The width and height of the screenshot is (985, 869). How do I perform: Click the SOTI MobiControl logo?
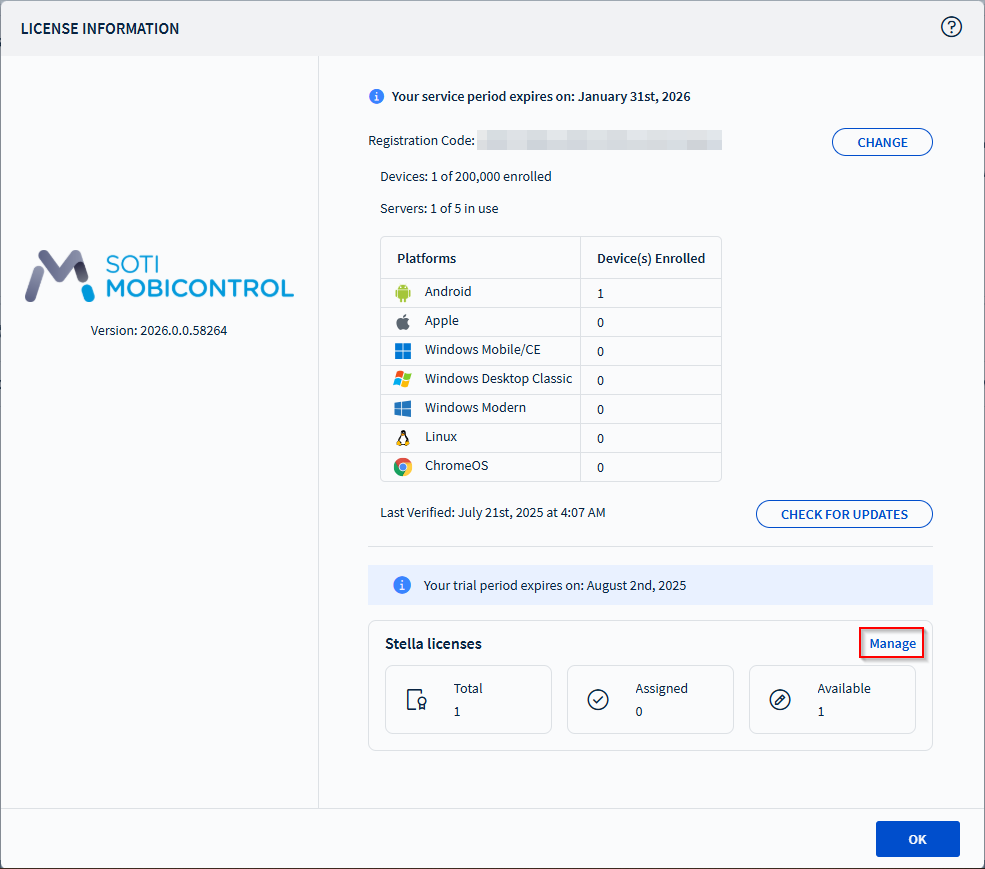point(160,276)
